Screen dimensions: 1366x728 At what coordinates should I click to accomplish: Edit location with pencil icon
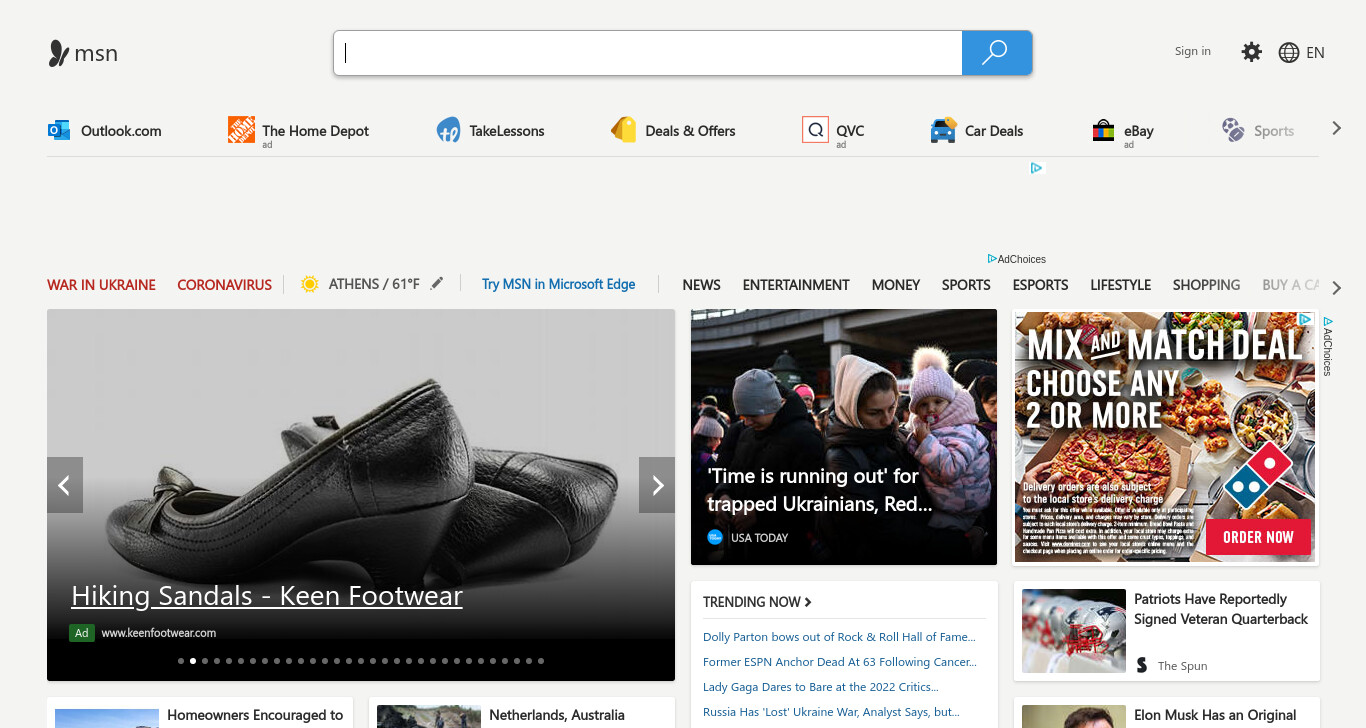436,284
